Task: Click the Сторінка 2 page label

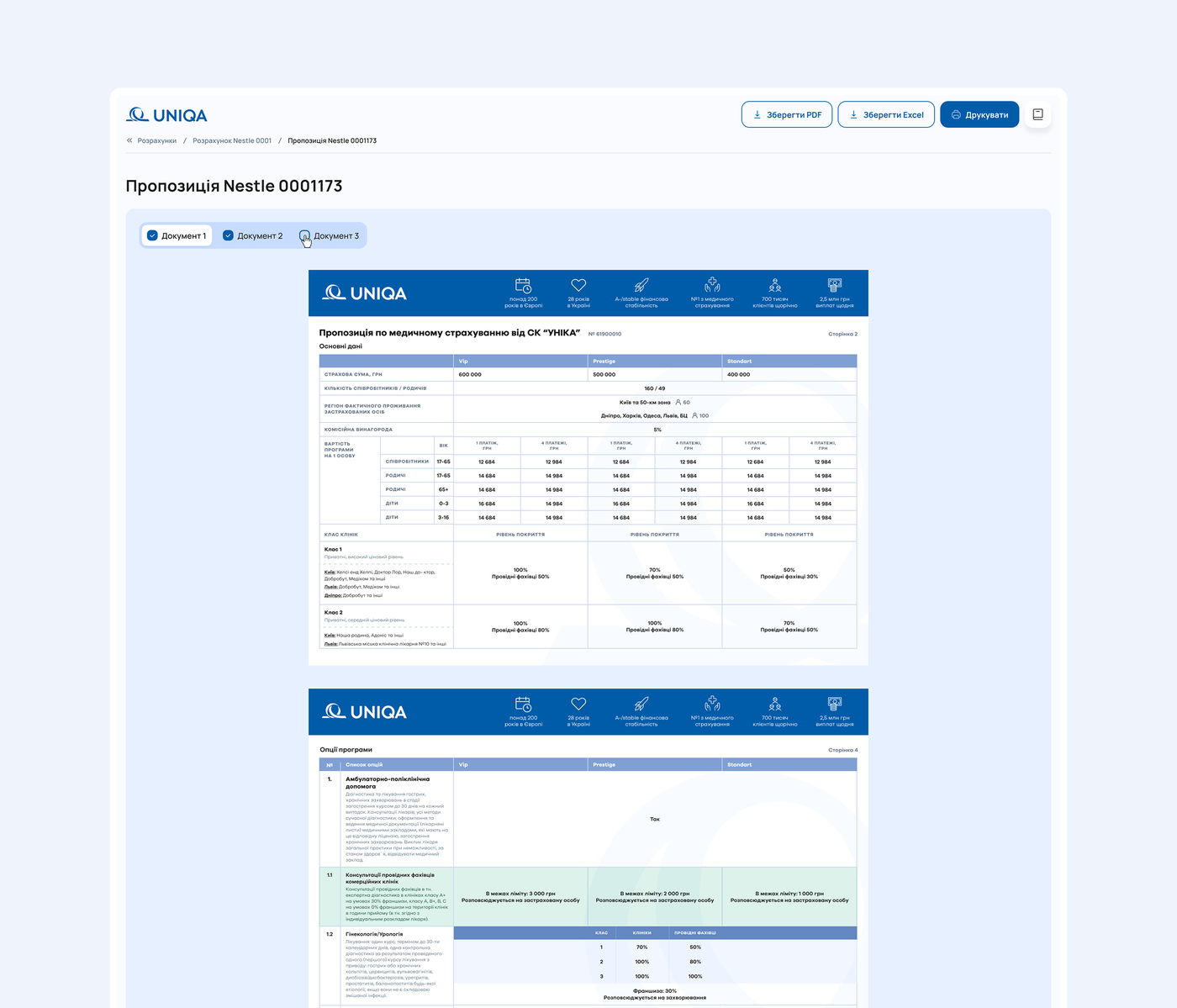Action: tap(842, 334)
